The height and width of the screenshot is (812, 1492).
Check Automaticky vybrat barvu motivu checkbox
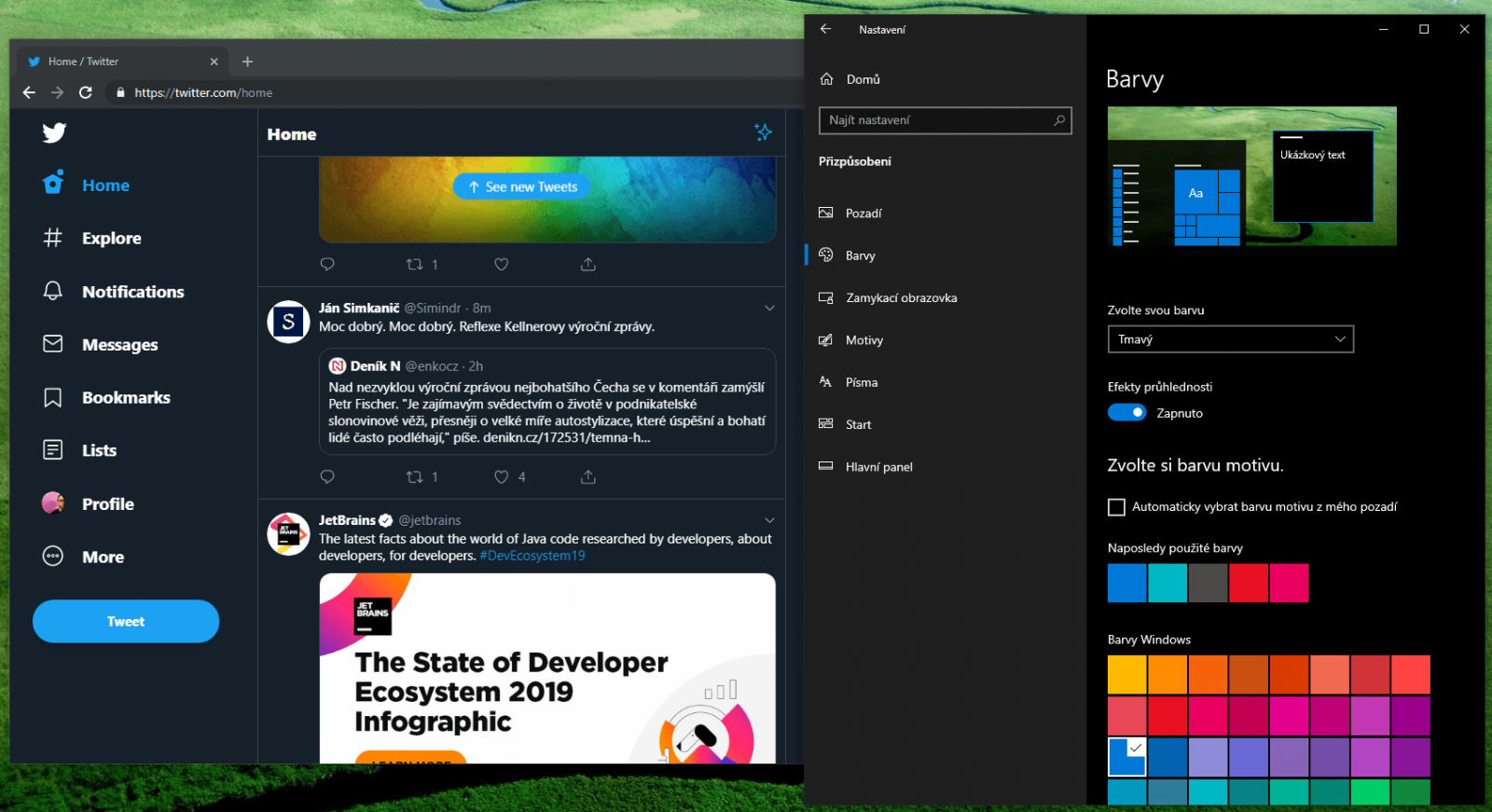1116,507
